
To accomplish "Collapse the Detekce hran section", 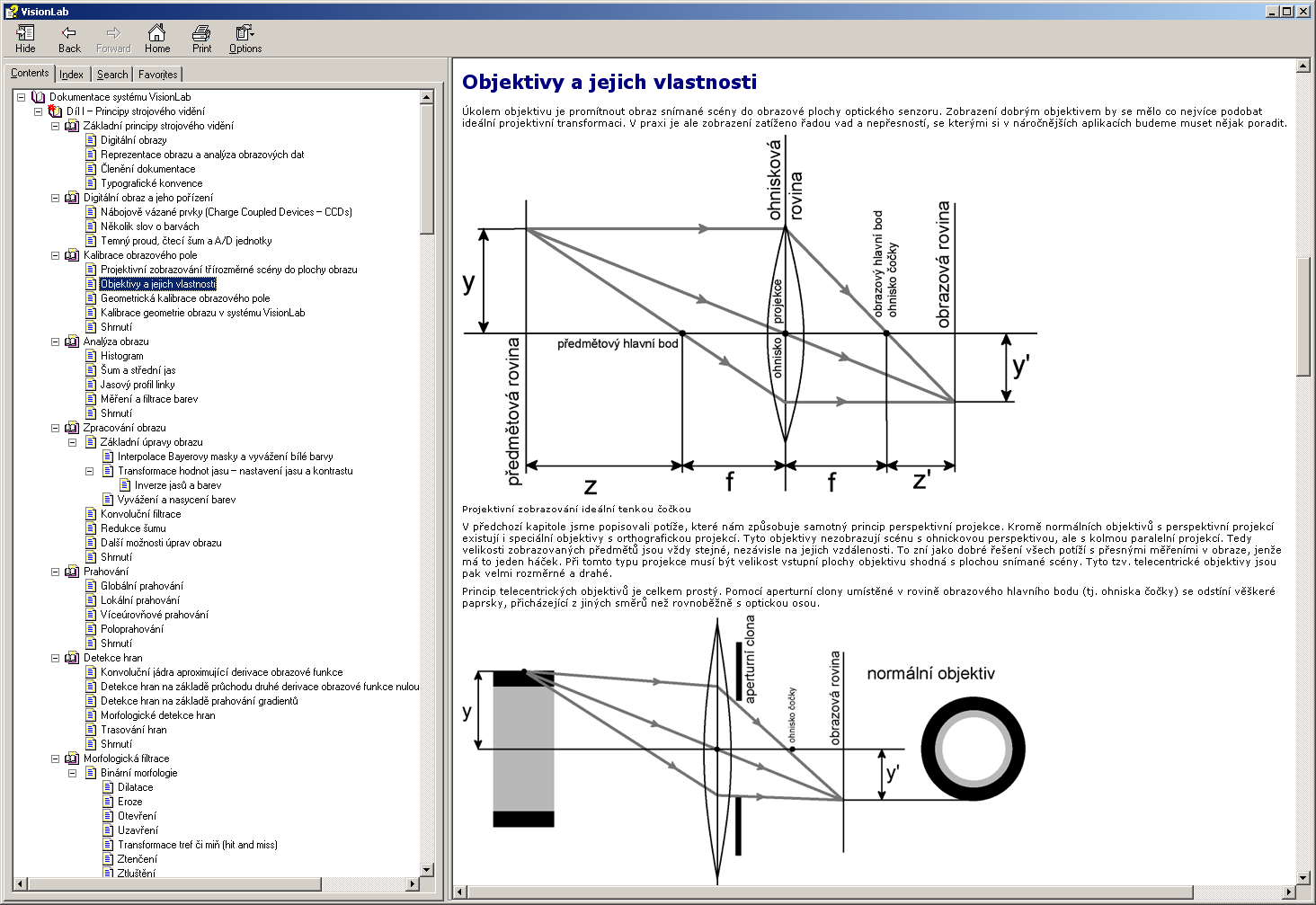I will coord(55,658).
